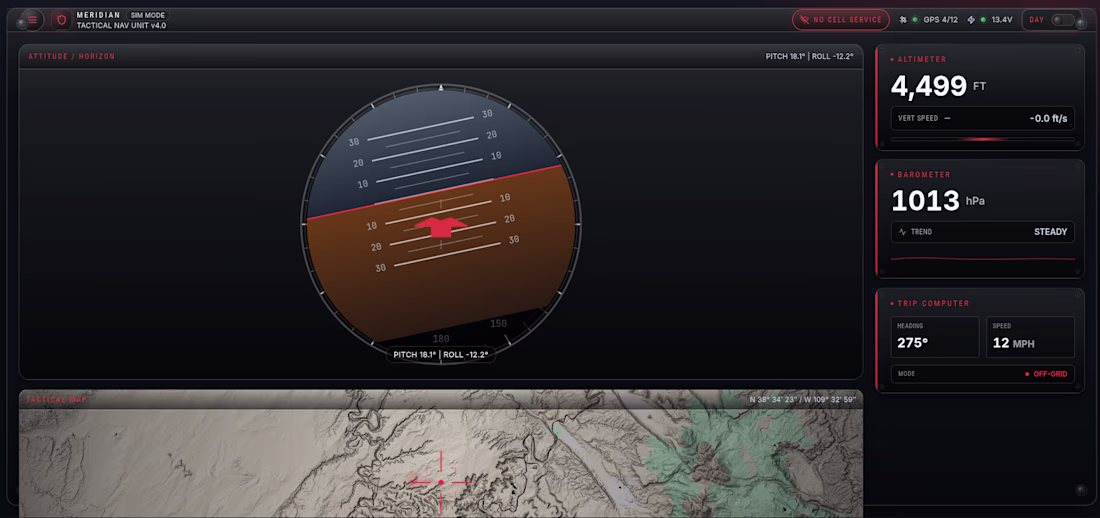Click the 180 compass heading mark
The image size is (1100, 518).
pos(441,339)
